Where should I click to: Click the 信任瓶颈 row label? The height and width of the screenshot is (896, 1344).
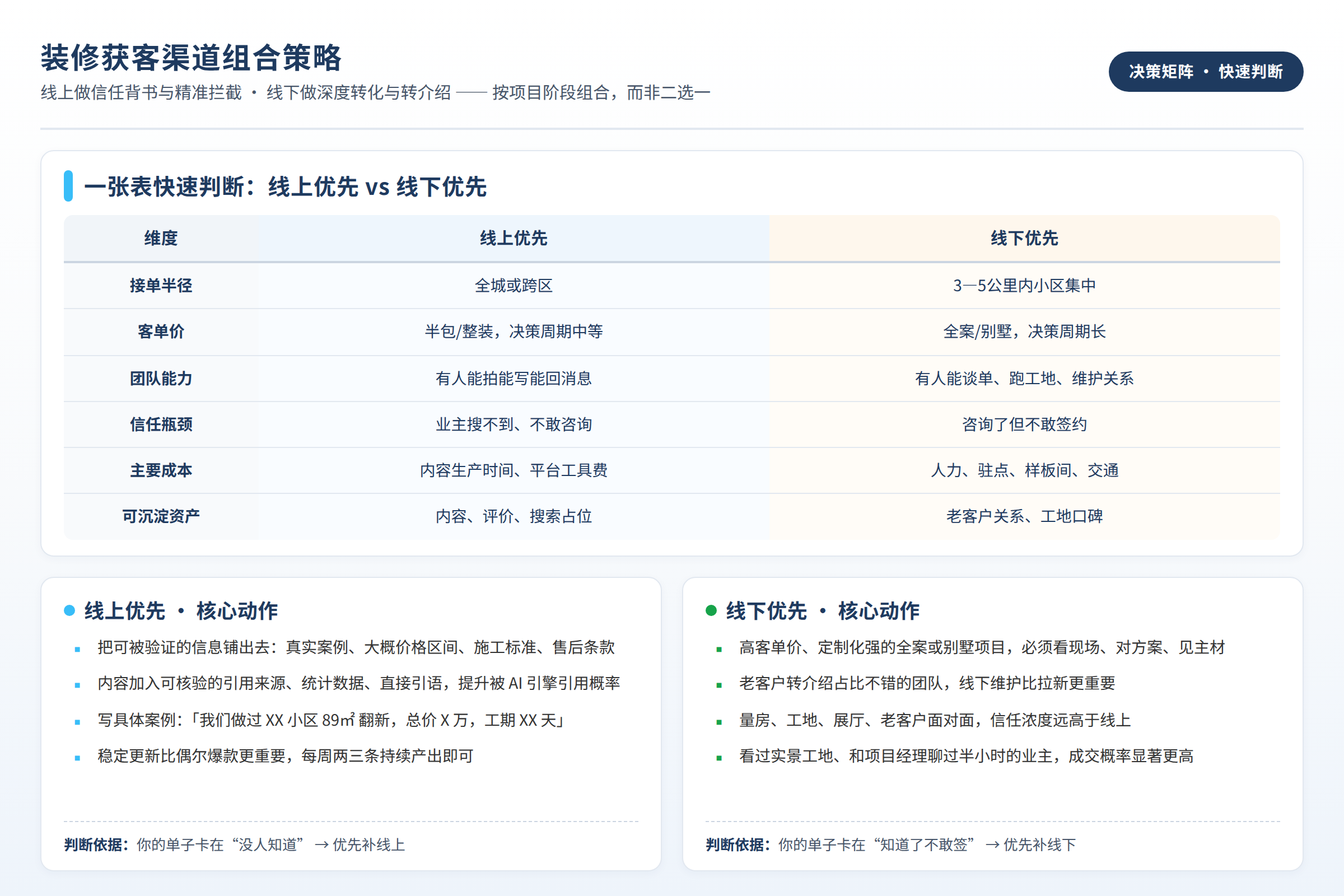tap(161, 424)
